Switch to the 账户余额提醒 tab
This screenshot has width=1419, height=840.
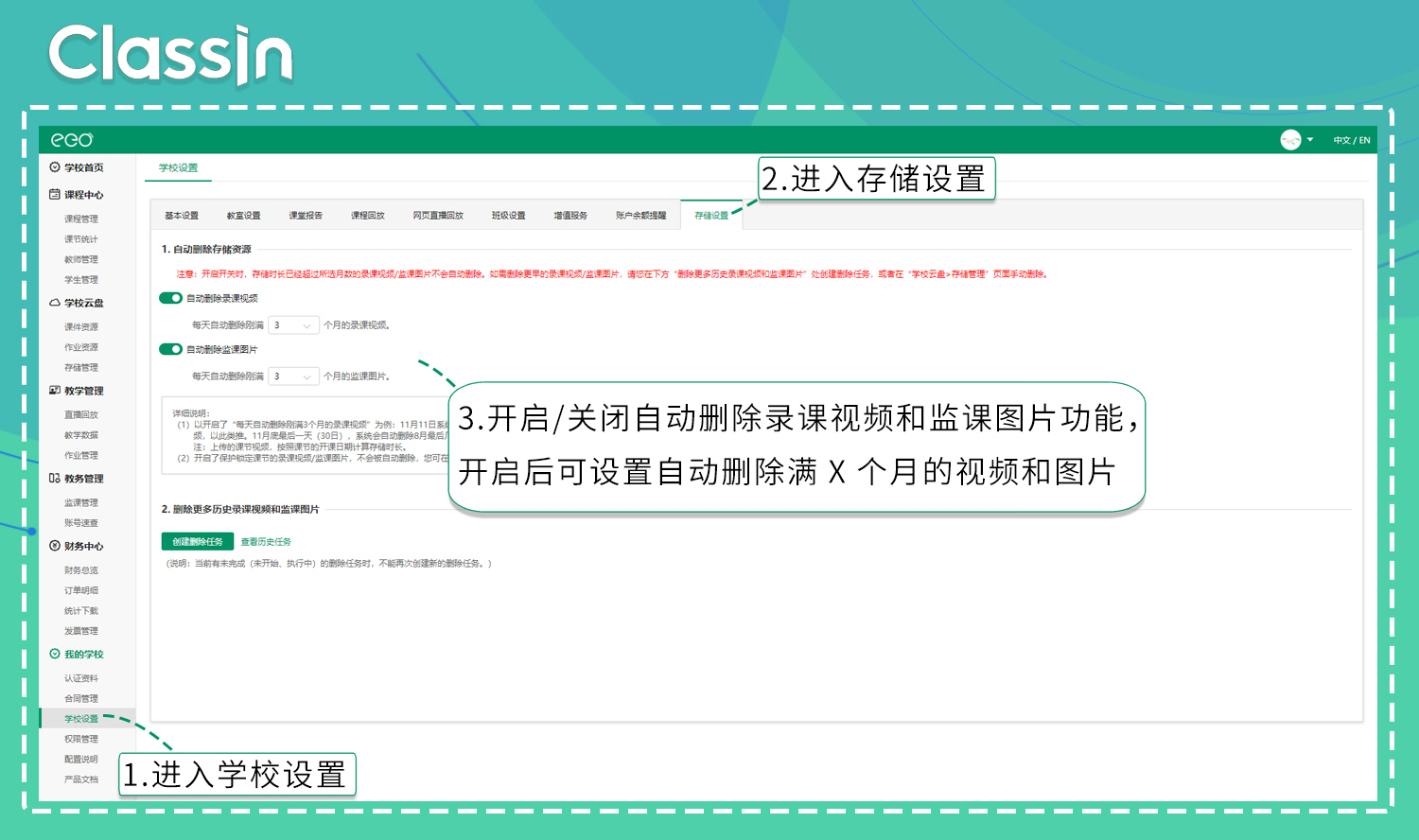[641, 216]
